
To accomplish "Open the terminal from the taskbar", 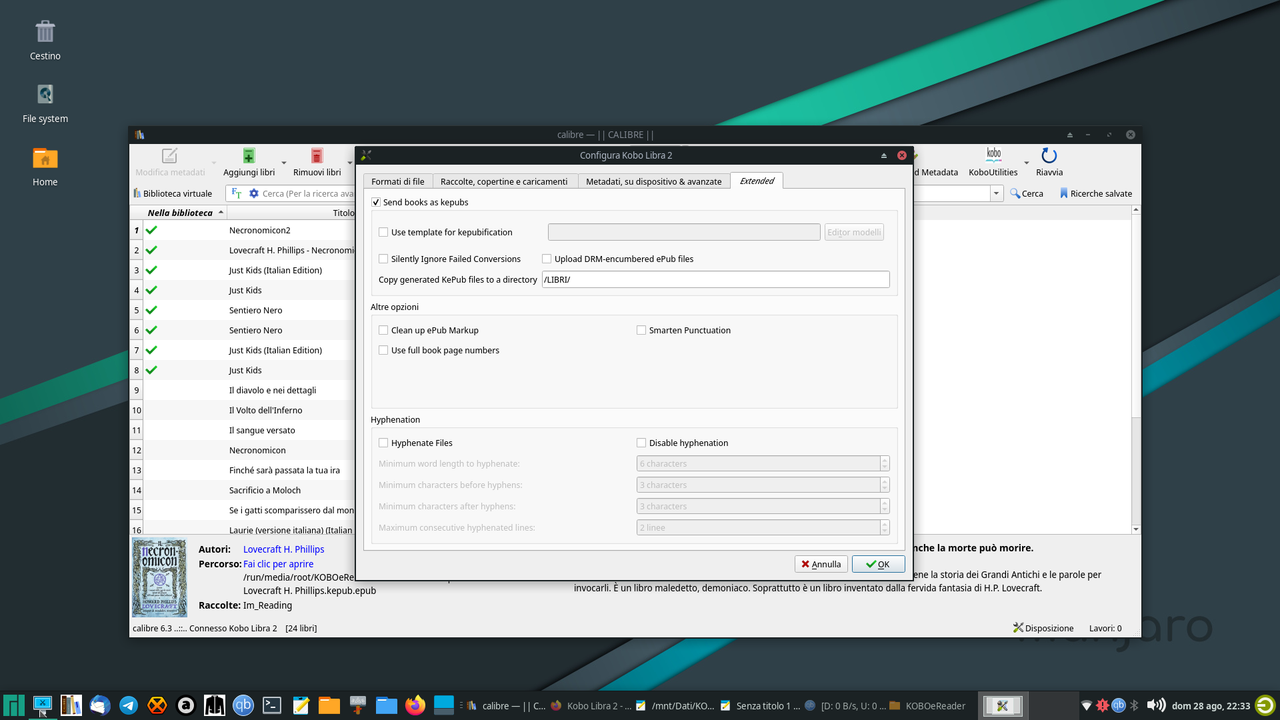I will coord(271,705).
